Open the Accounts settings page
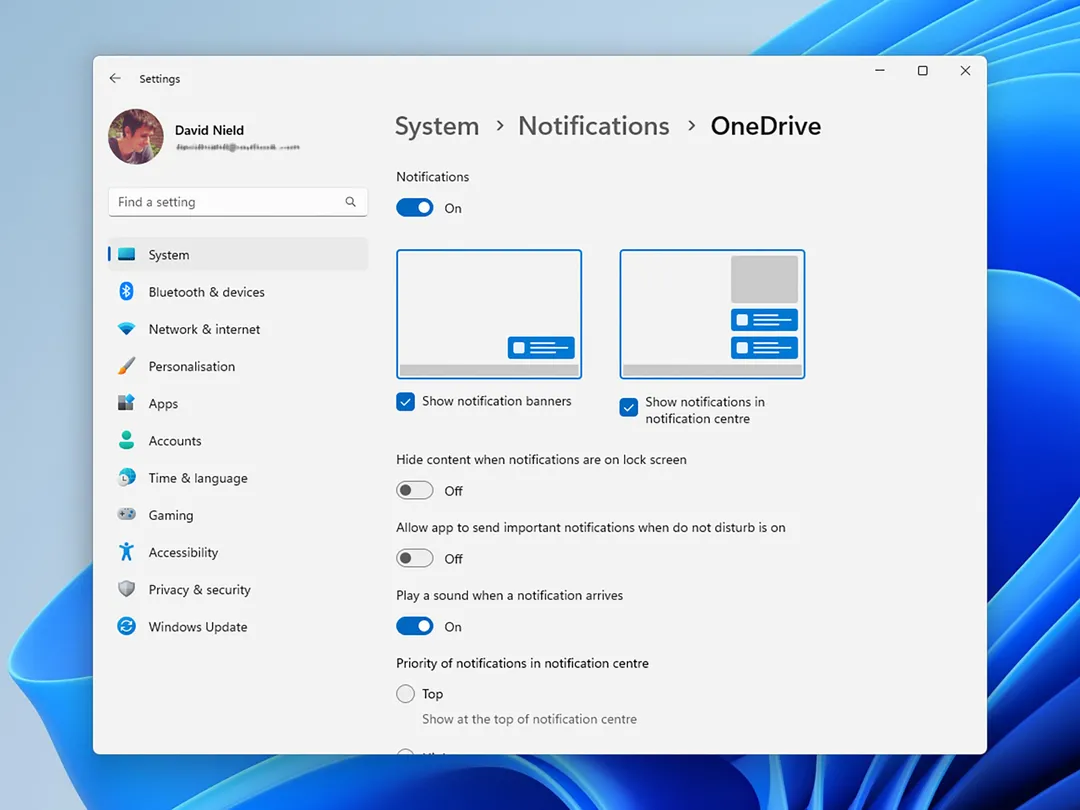1080x810 pixels. (238, 440)
